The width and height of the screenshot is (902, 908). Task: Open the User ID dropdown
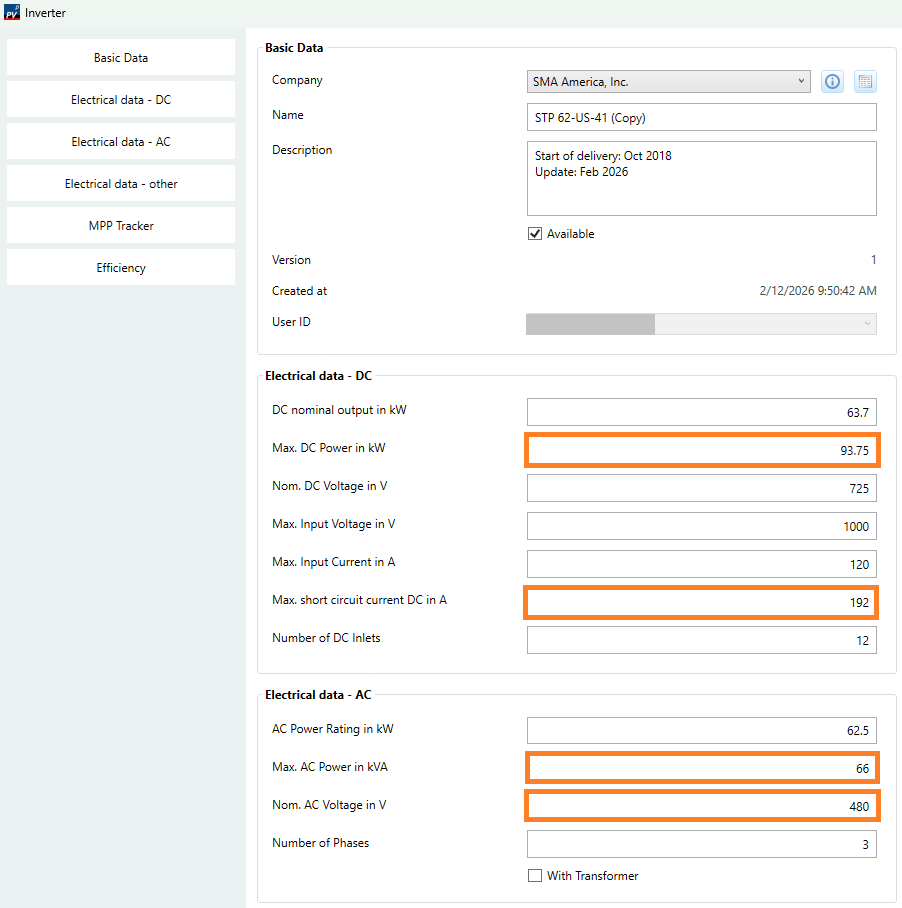(701, 323)
